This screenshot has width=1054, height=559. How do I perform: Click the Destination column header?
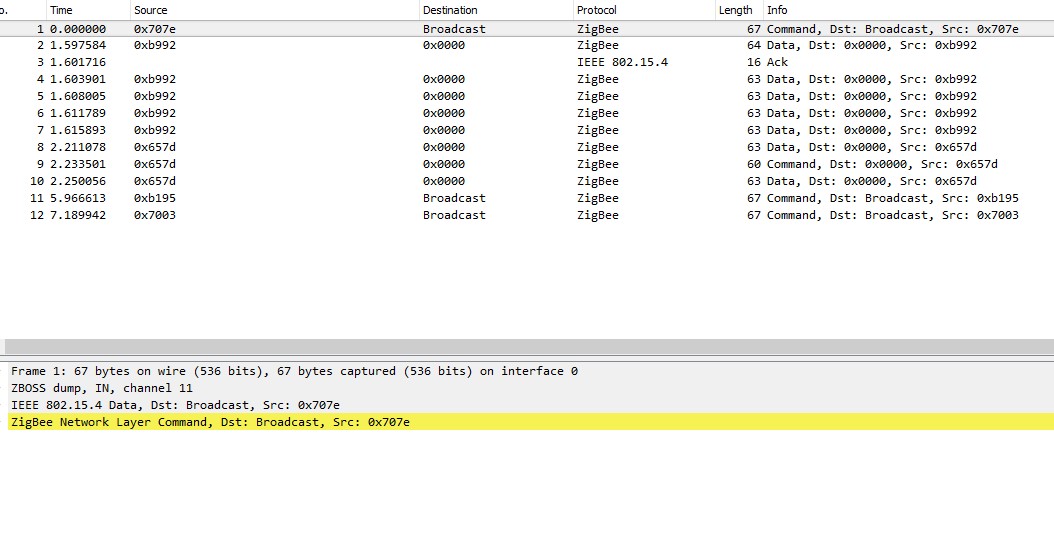click(496, 10)
